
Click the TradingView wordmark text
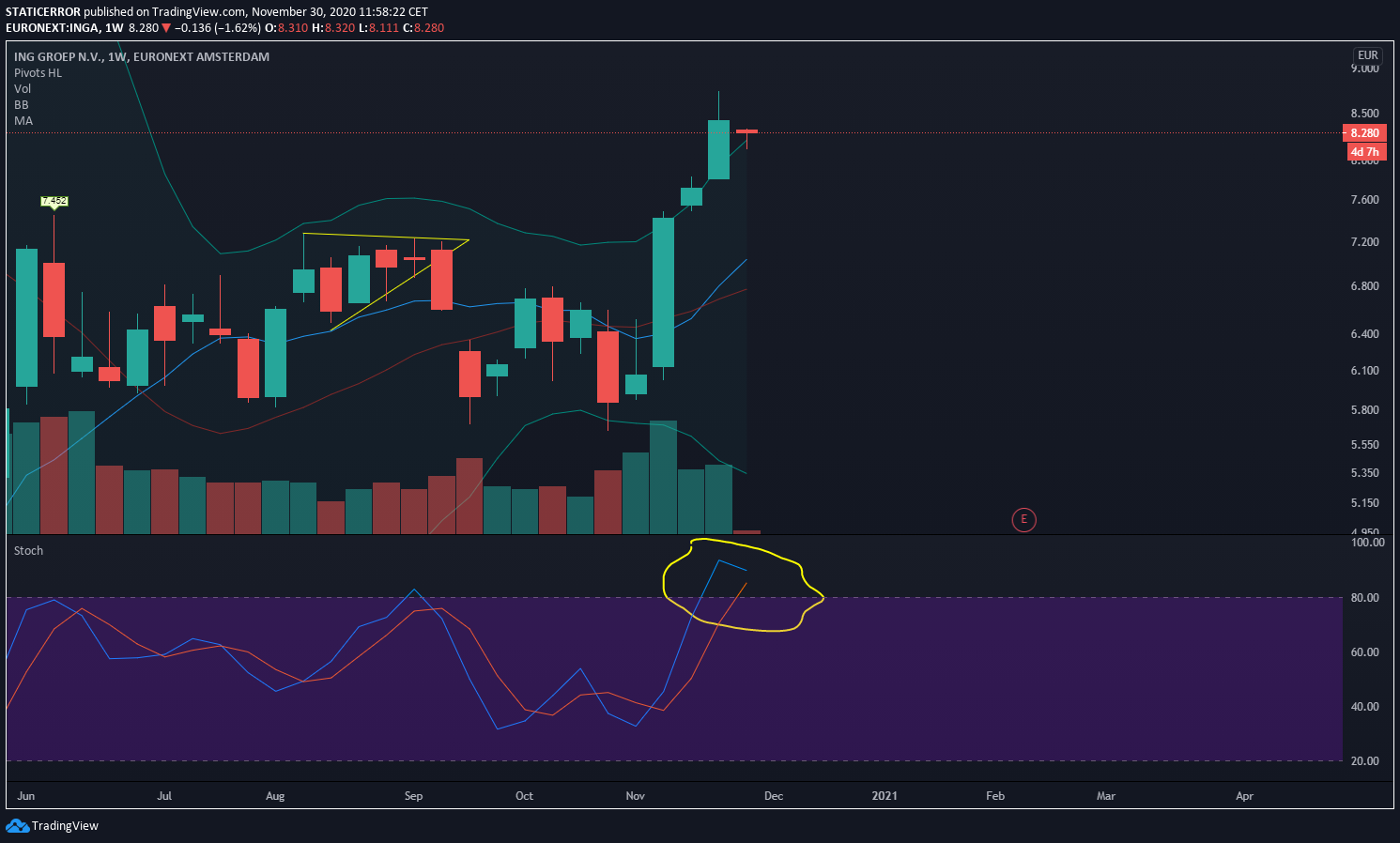point(65,826)
